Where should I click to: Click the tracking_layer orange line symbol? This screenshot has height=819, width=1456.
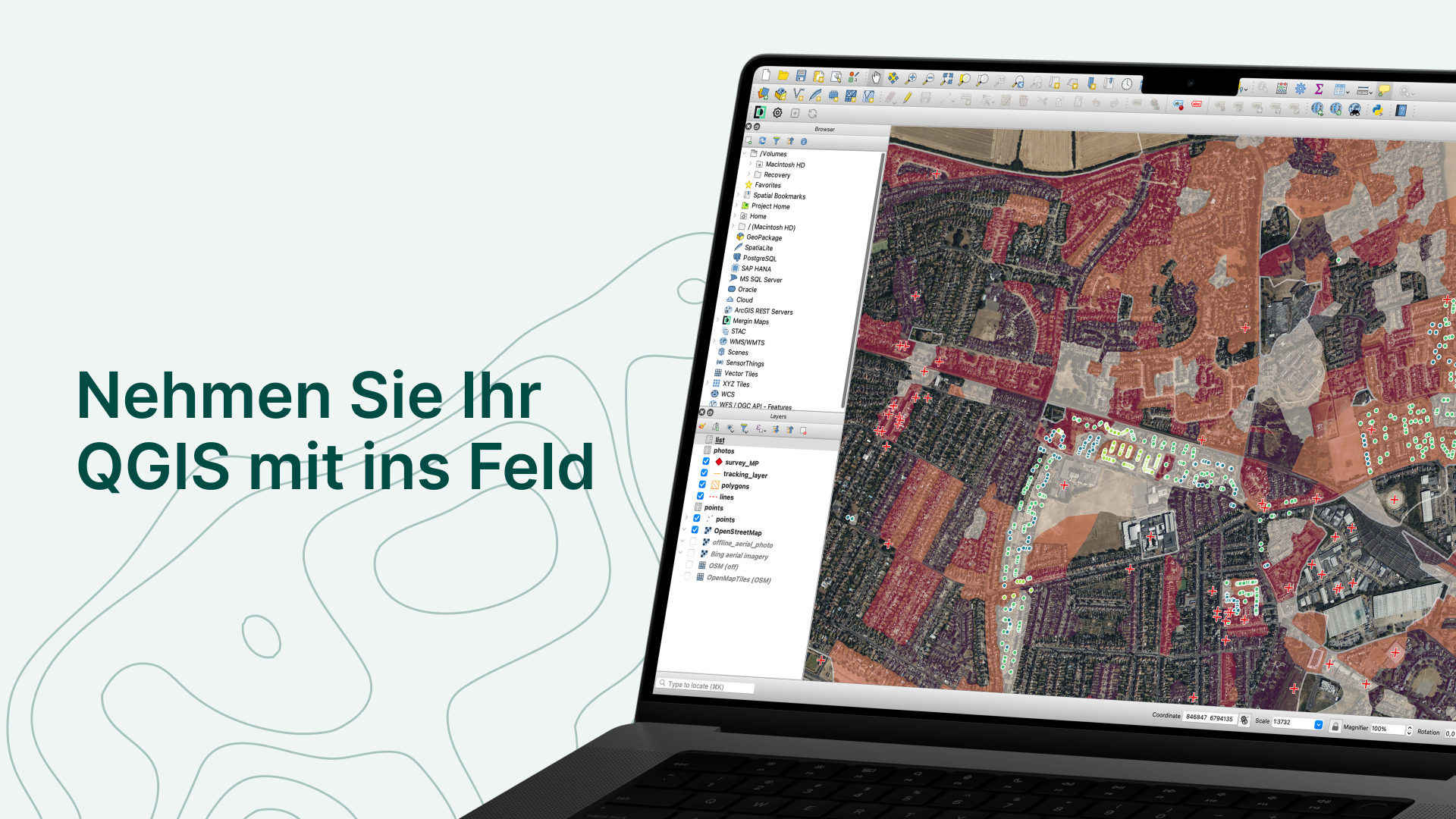717,473
